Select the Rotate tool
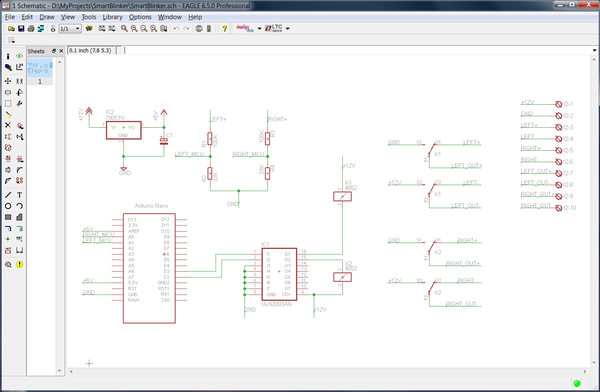Image resolution: width=600 pixels, height=392 pixels. [20, 92]
